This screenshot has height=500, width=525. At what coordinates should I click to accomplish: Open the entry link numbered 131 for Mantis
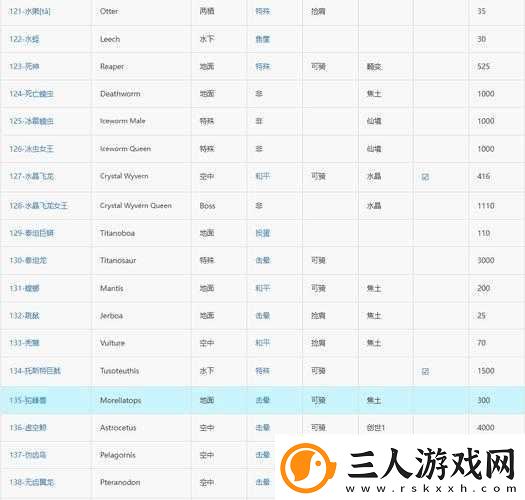click(x=24, y=288)
